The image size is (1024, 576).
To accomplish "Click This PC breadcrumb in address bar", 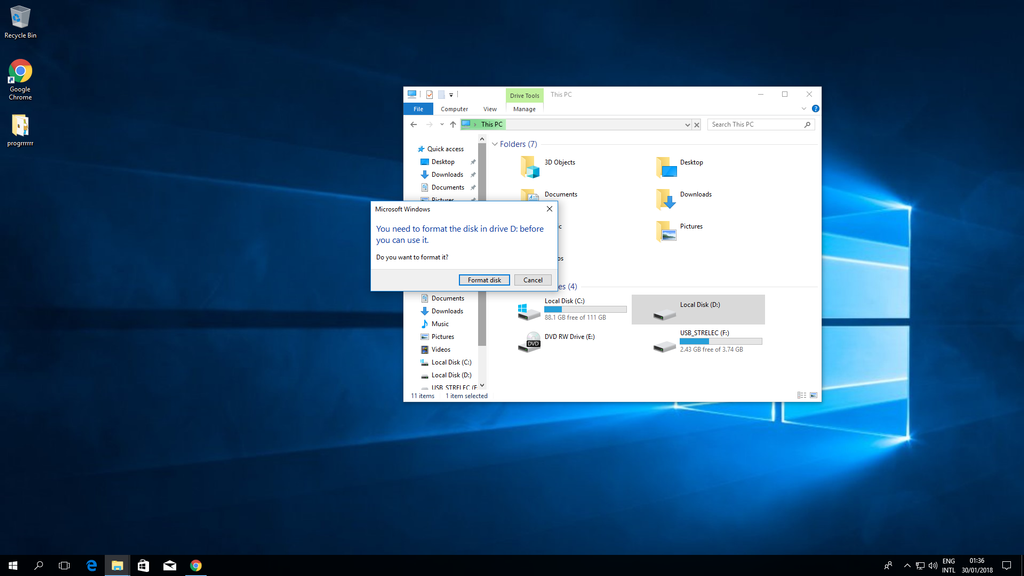I will pos(492,125).
